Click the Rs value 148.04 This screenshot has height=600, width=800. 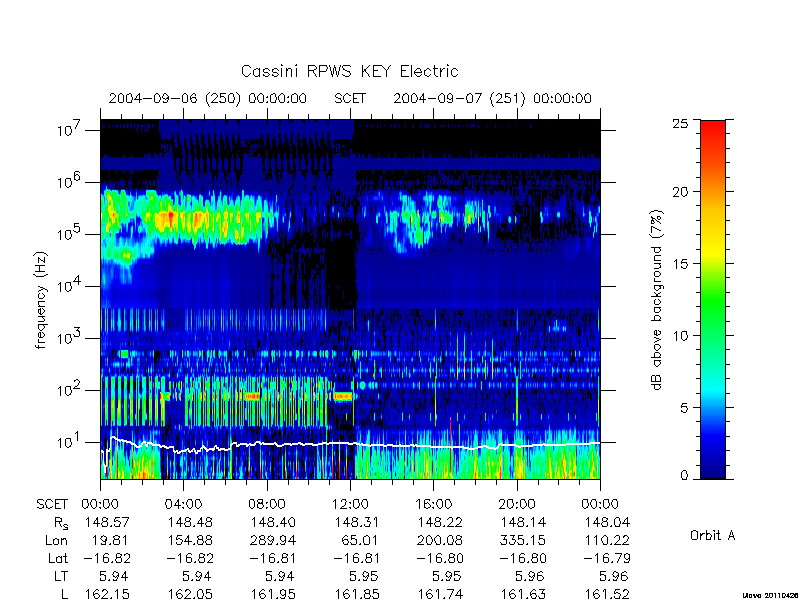tap(607, 522)
